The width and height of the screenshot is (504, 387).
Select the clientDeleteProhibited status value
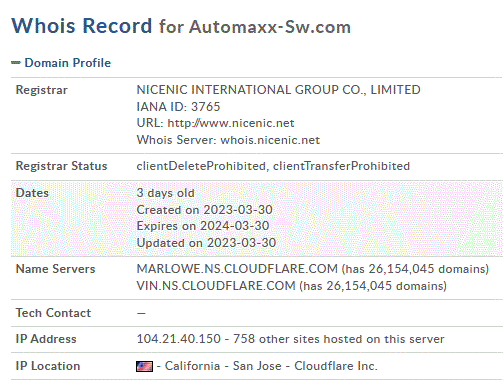(x=201, y=166)
